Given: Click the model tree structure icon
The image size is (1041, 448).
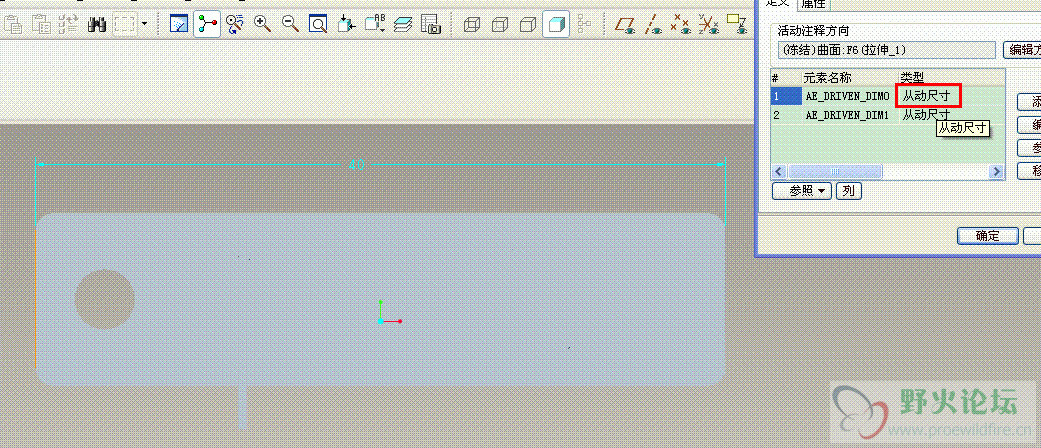Looking at the screenshot, I should click(x=584, y=25).
